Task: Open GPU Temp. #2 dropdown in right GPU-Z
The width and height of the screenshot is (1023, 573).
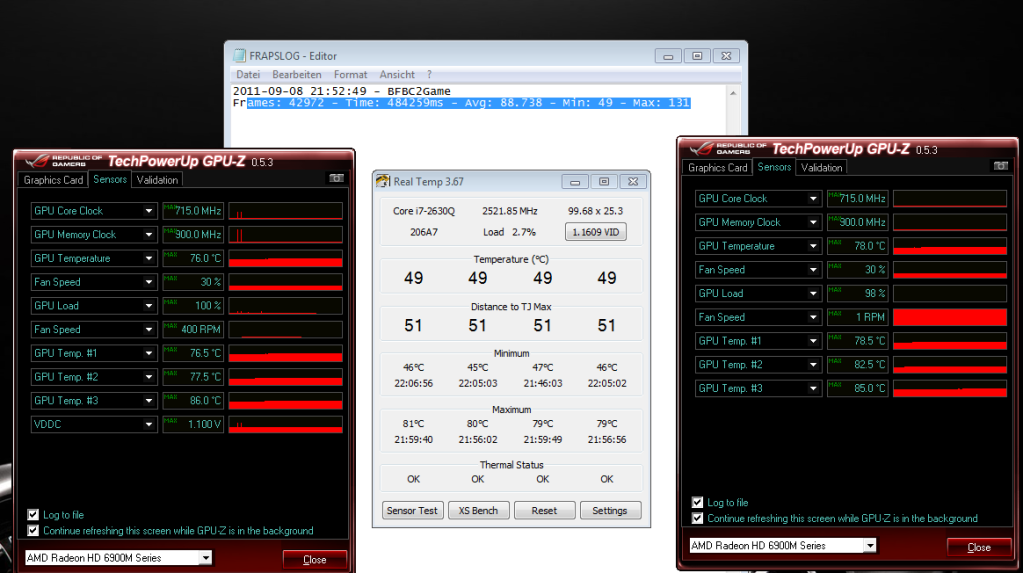Action: pyautogui.click(x=813, y=365)
